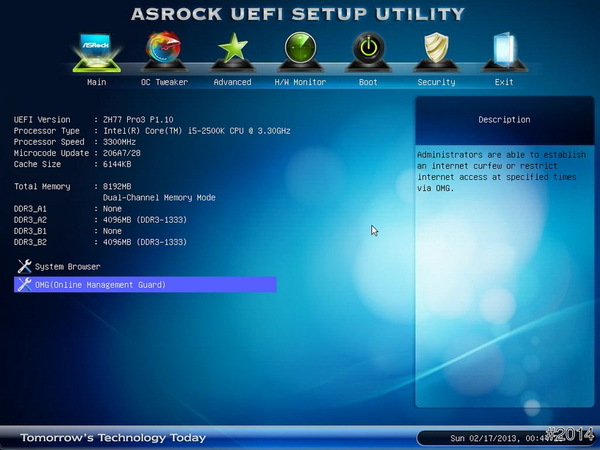The image size is (600, 450).
Task: Click the Description panel heading
Action: click(504, 119)
